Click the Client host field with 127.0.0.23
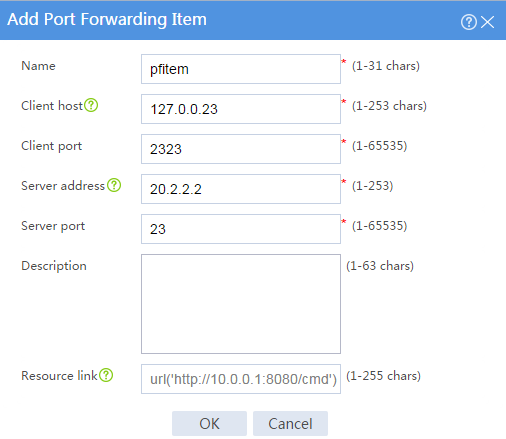 (x=241, y=109)
